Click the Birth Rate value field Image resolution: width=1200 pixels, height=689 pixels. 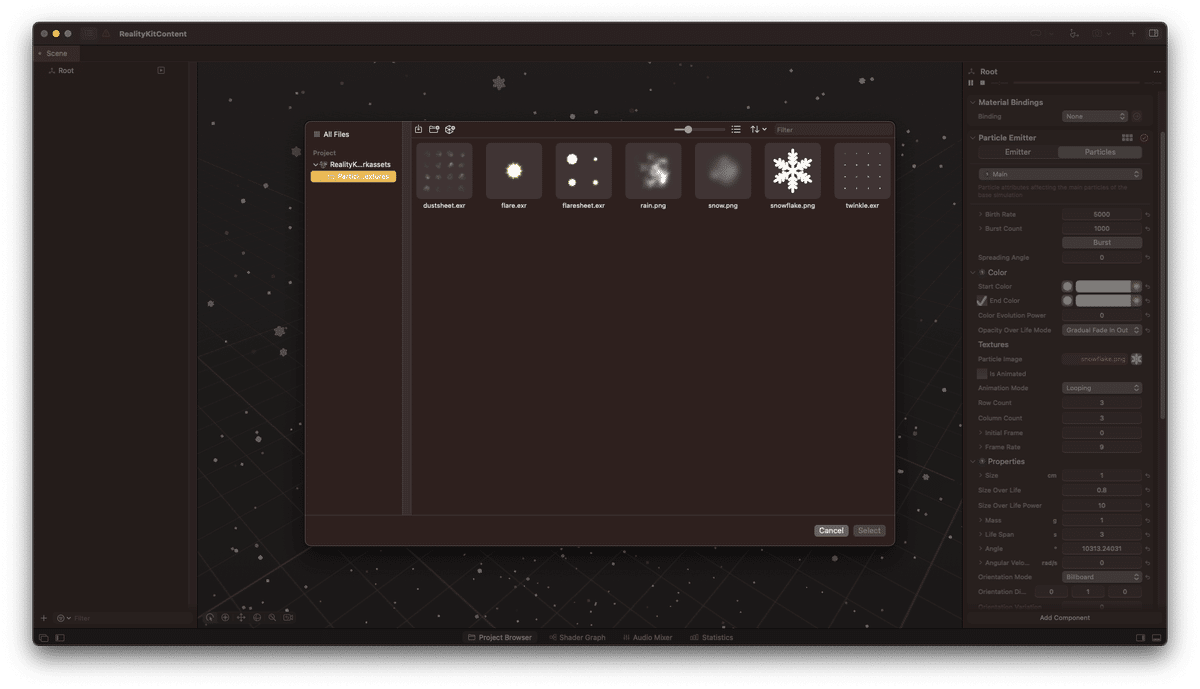click(1102, 214)
